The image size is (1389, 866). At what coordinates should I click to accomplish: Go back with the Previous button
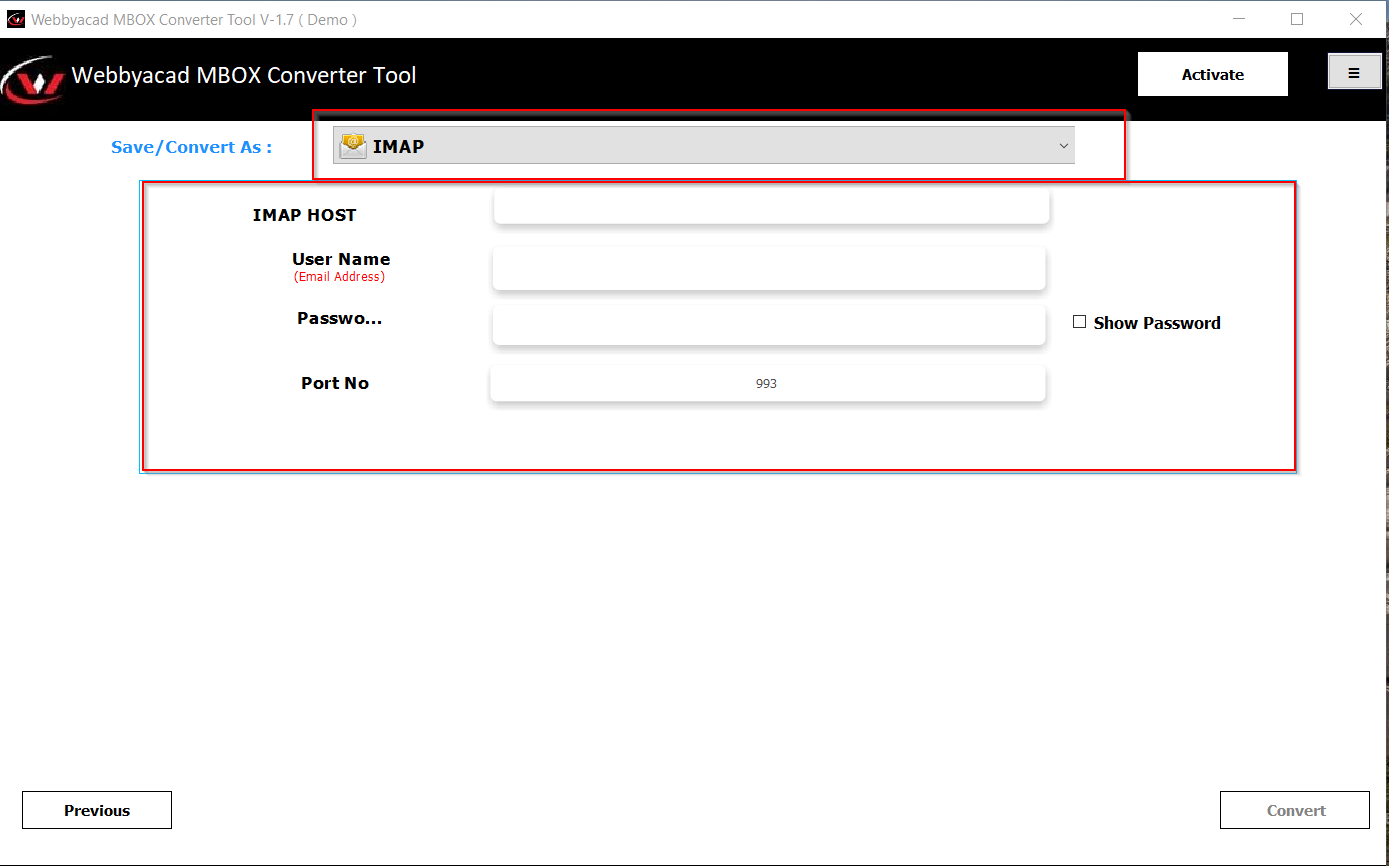click(97, 810)
